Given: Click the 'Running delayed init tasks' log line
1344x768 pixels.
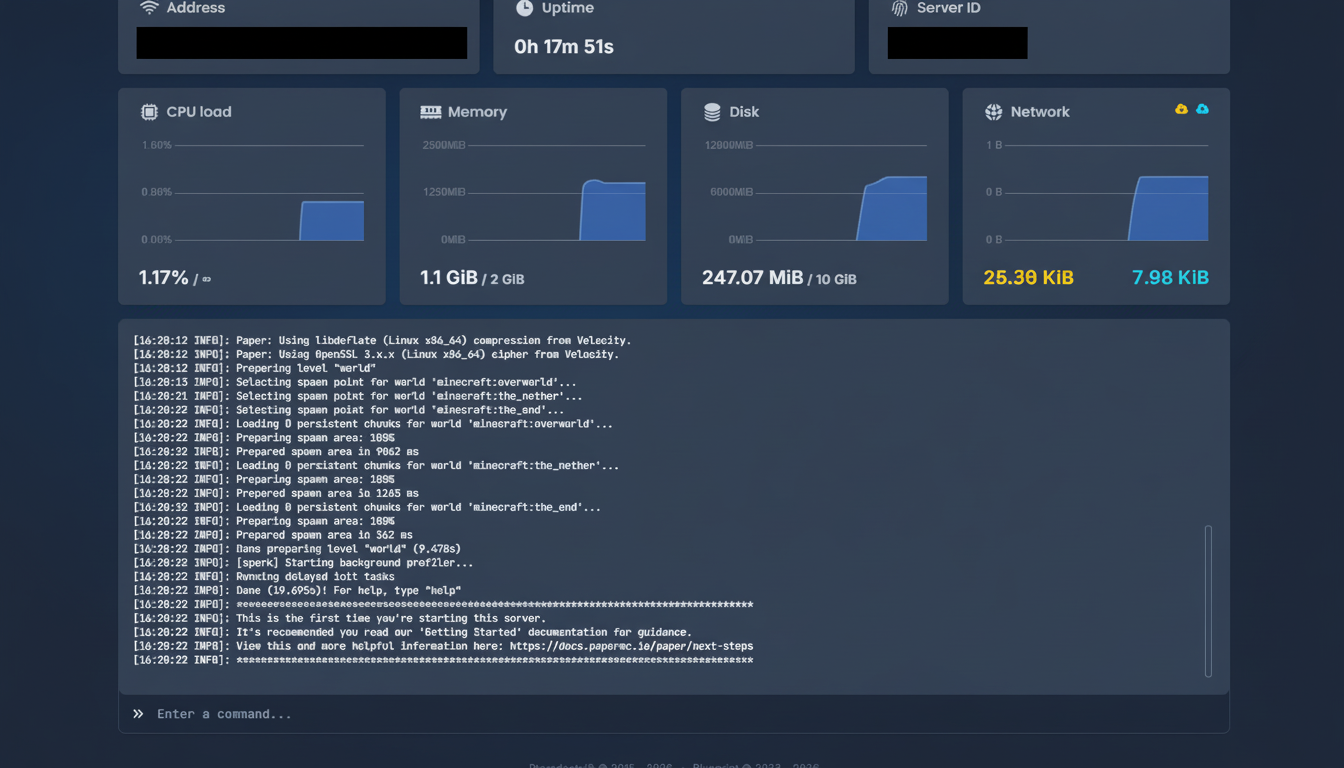Looking at the screenshot, I should tap(264, 578).
